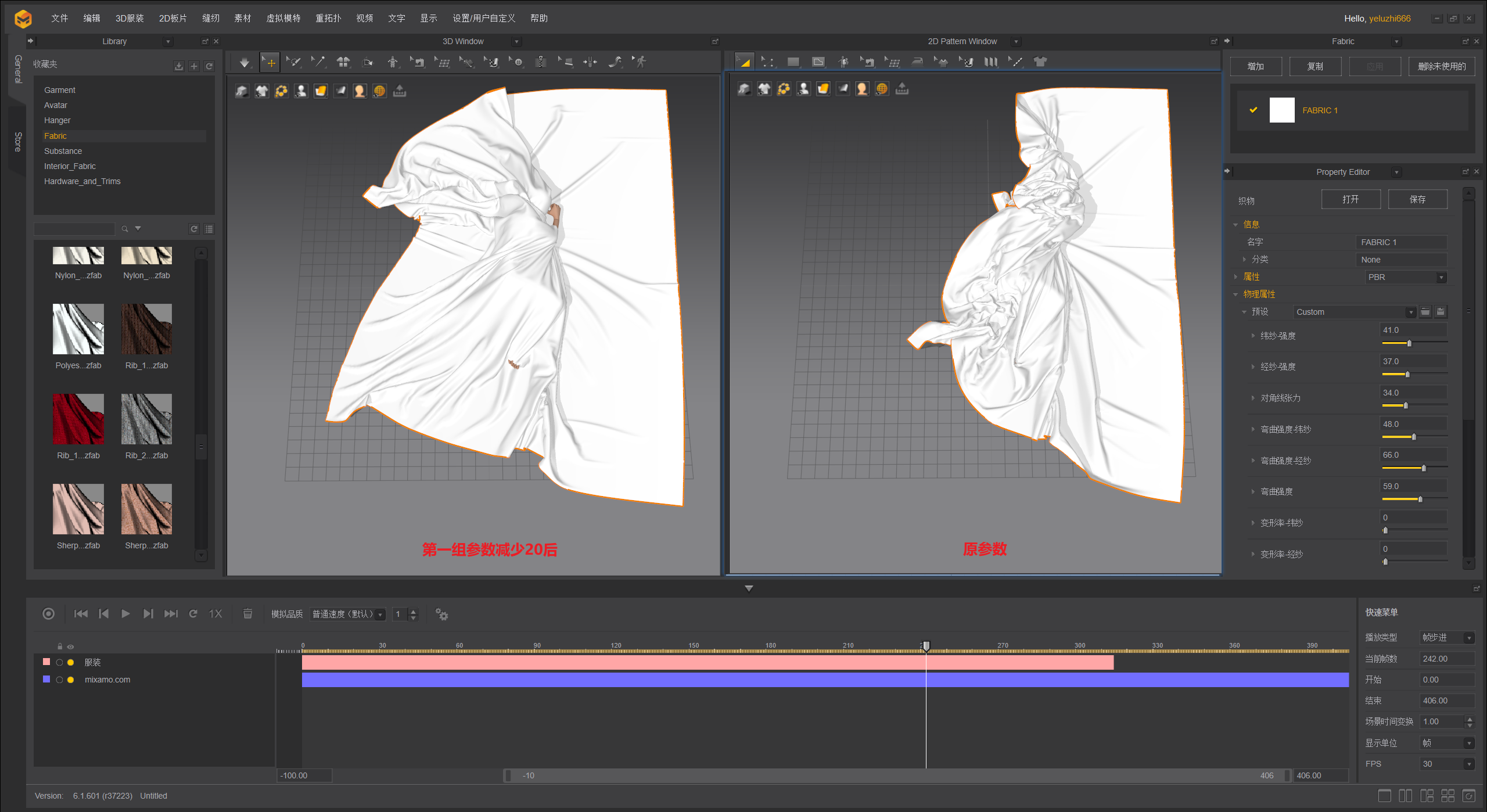Open the 素材 menu
This screenshot has height=812, width=1487.
(x=242, y=18)
